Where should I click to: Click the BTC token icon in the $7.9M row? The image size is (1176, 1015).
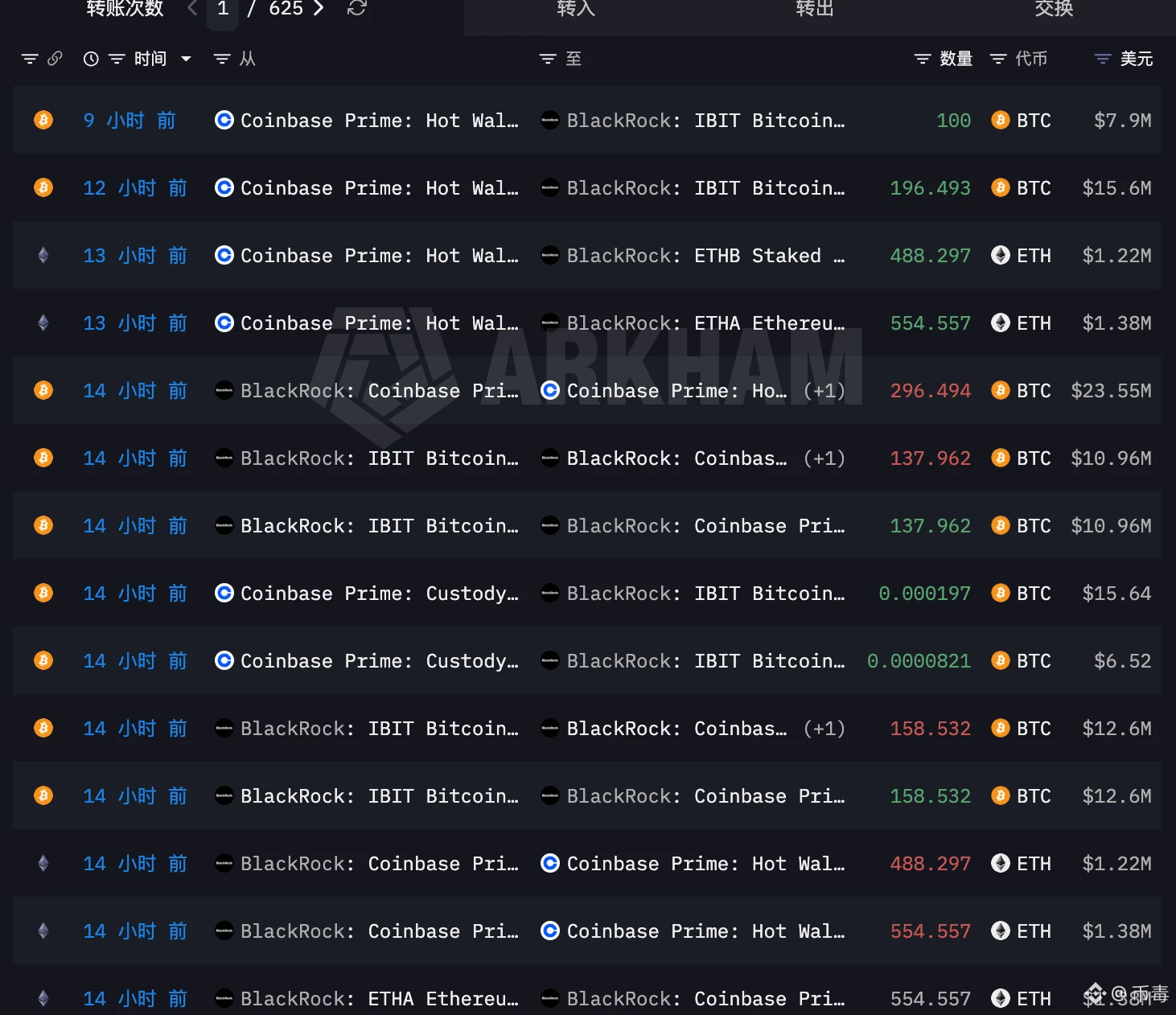[x=1001, y=120]
